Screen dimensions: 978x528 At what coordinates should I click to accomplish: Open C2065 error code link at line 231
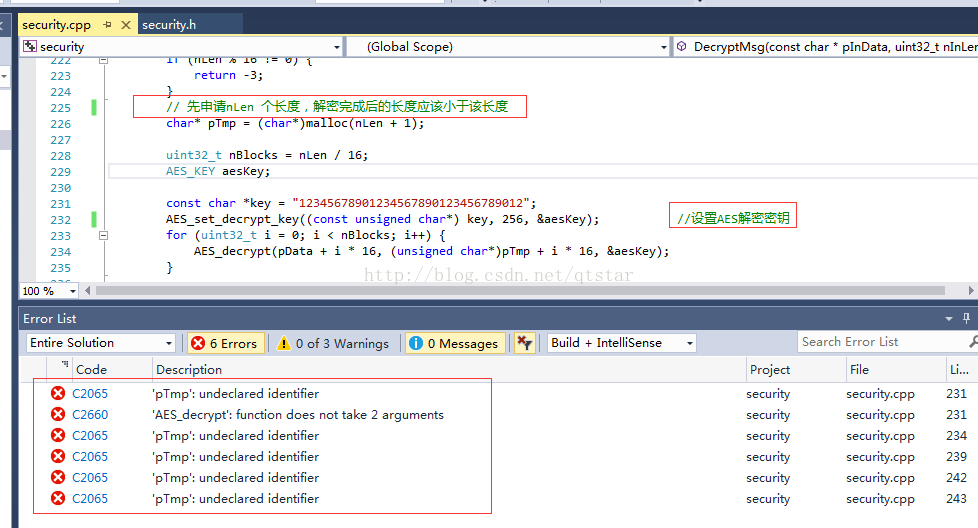point(90,394)
